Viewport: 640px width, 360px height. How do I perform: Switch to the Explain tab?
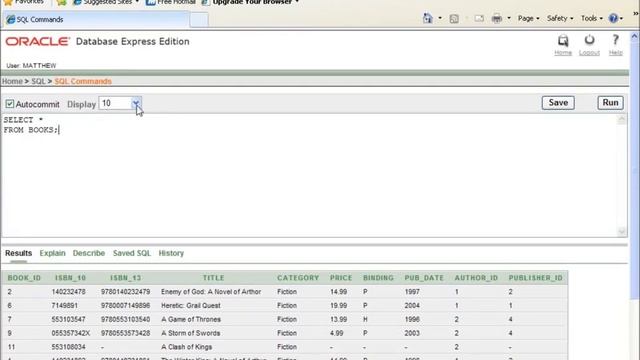[x=52, y=253]
